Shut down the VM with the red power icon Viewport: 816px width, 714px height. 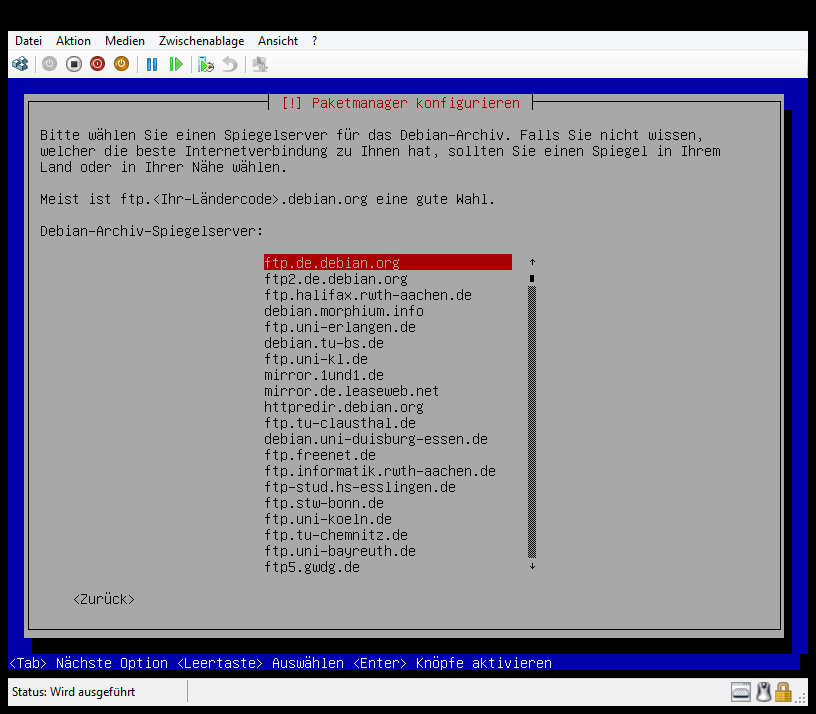(97, 64)
